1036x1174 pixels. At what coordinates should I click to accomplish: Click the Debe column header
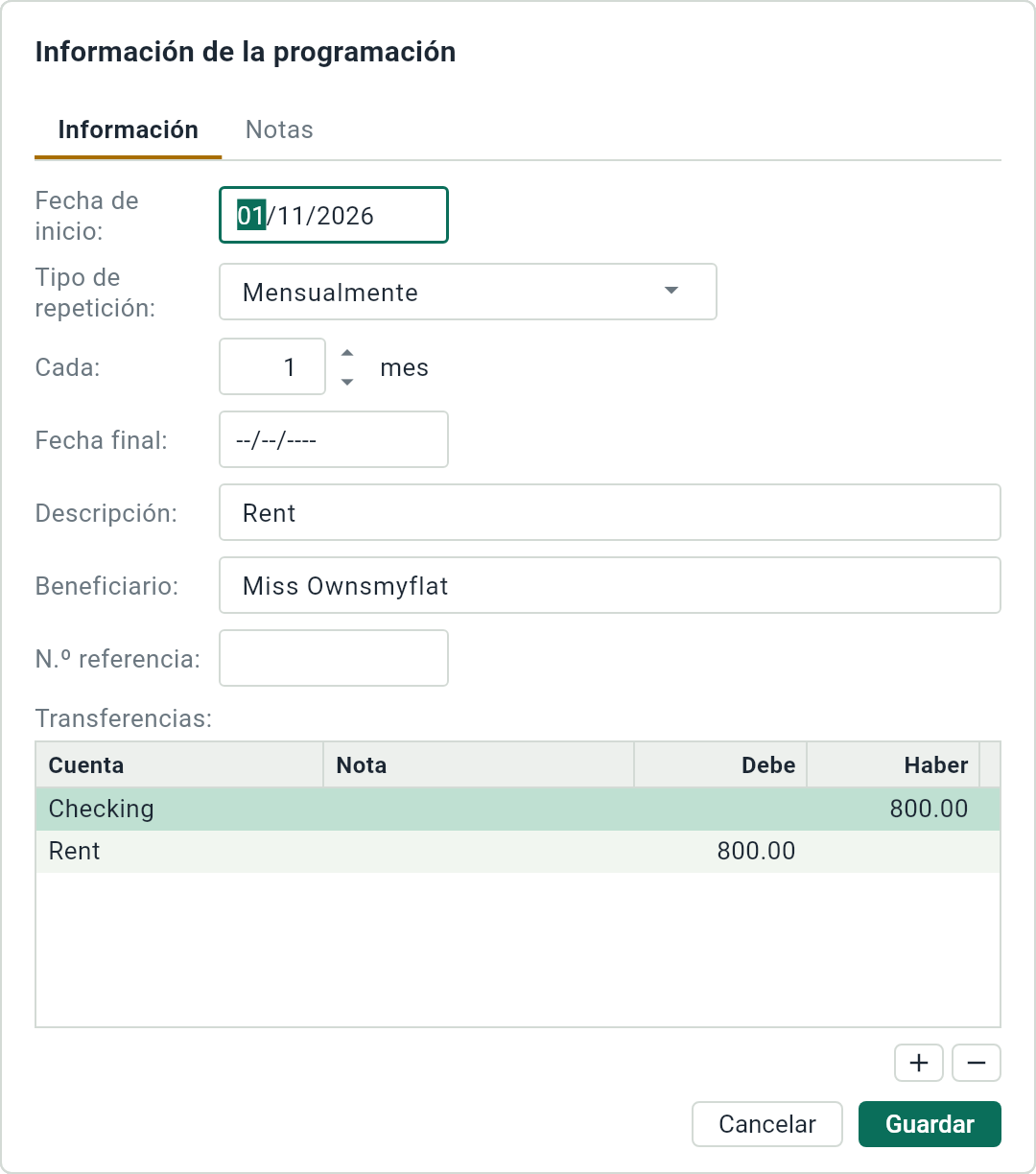720,764
